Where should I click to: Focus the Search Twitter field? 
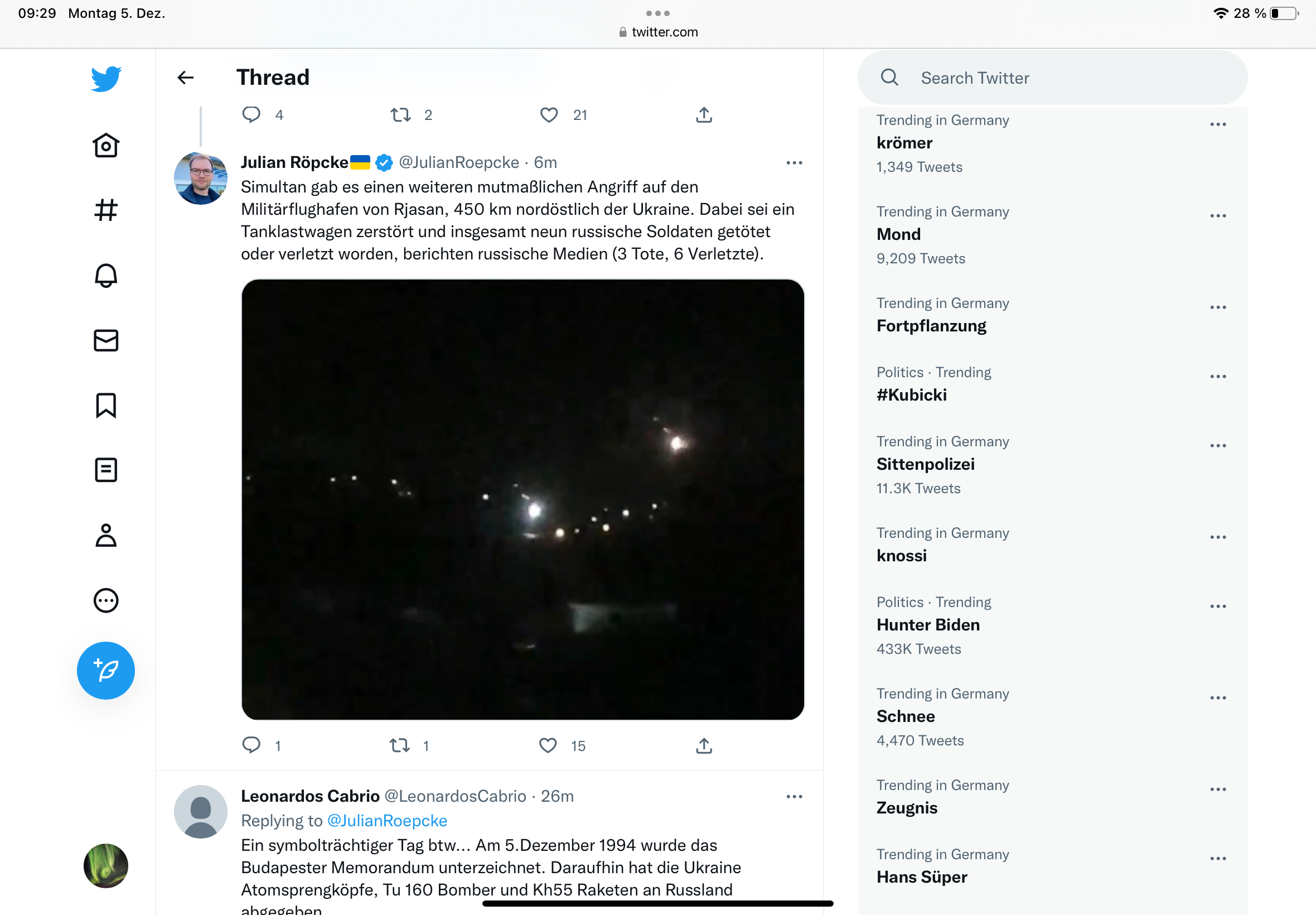[x=1052, y=78]
